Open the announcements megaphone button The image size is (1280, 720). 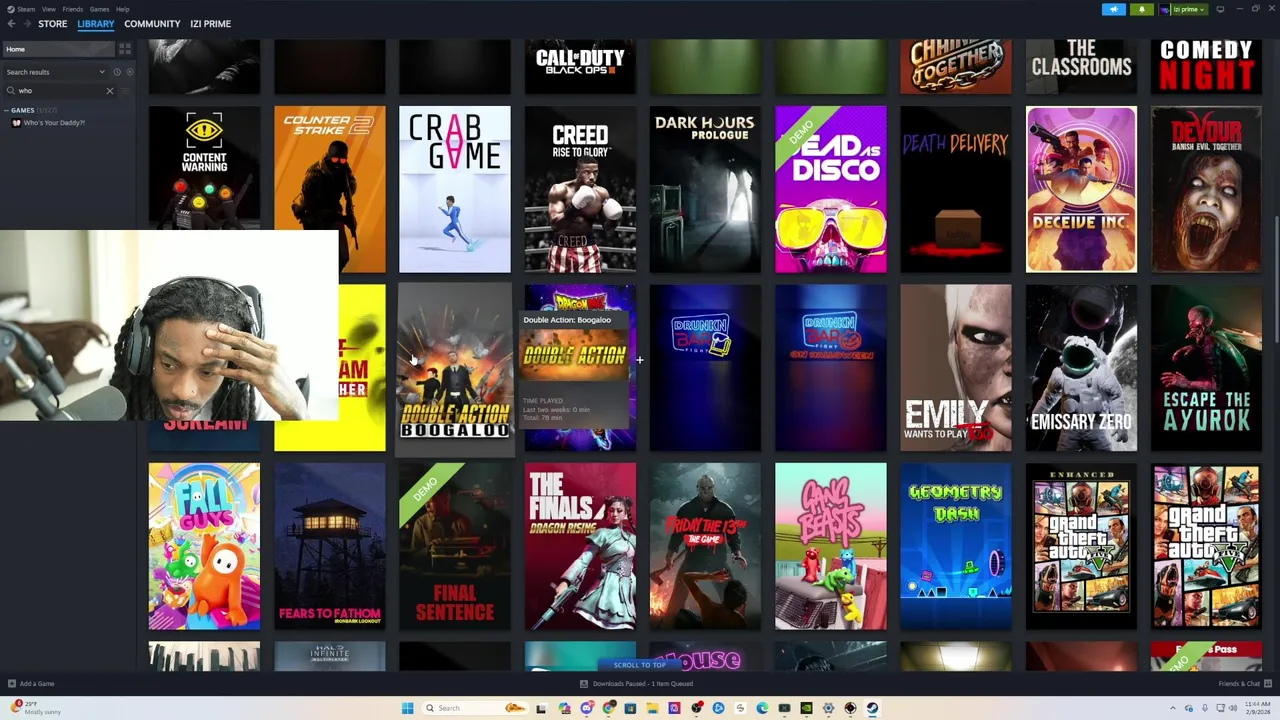[x=1114, y=9]
